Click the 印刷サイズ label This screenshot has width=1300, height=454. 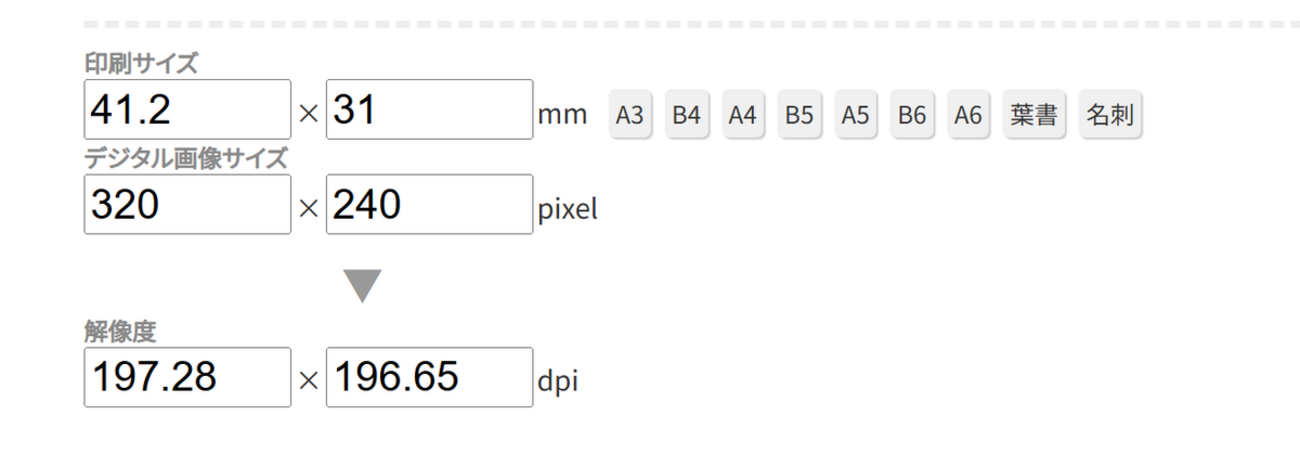141,63
